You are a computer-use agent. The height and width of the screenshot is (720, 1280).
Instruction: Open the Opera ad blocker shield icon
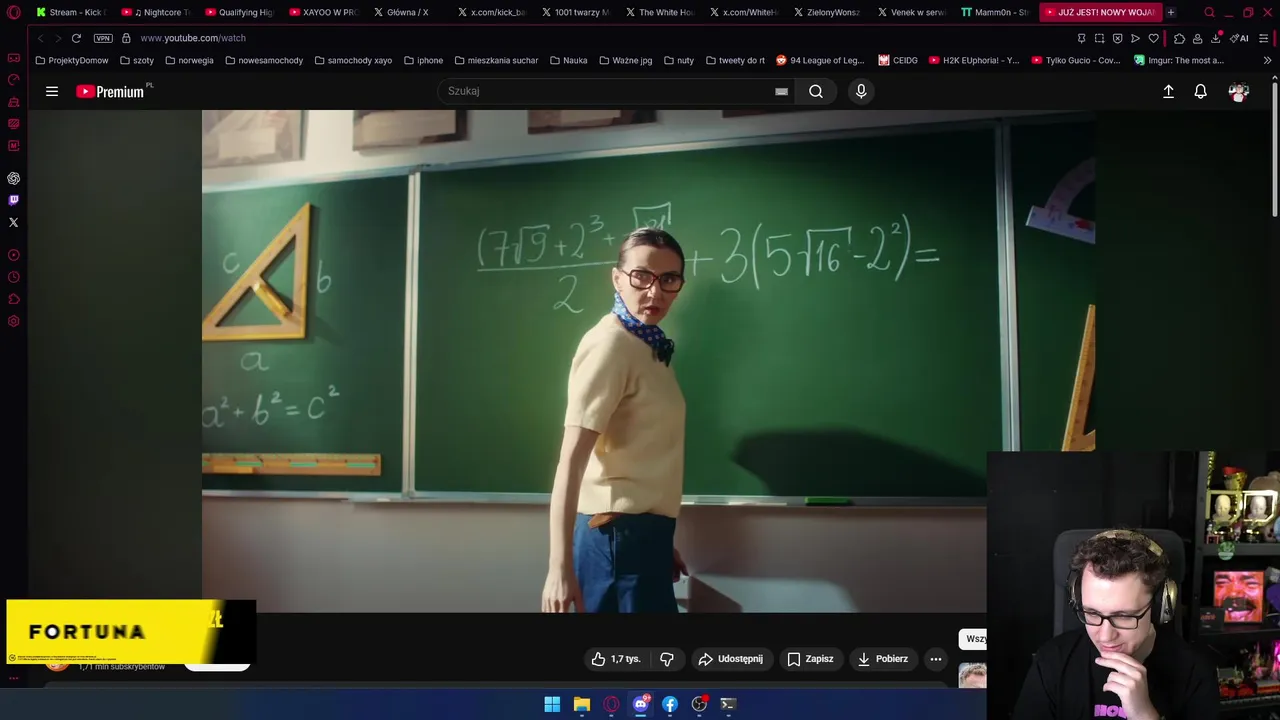1117,38
